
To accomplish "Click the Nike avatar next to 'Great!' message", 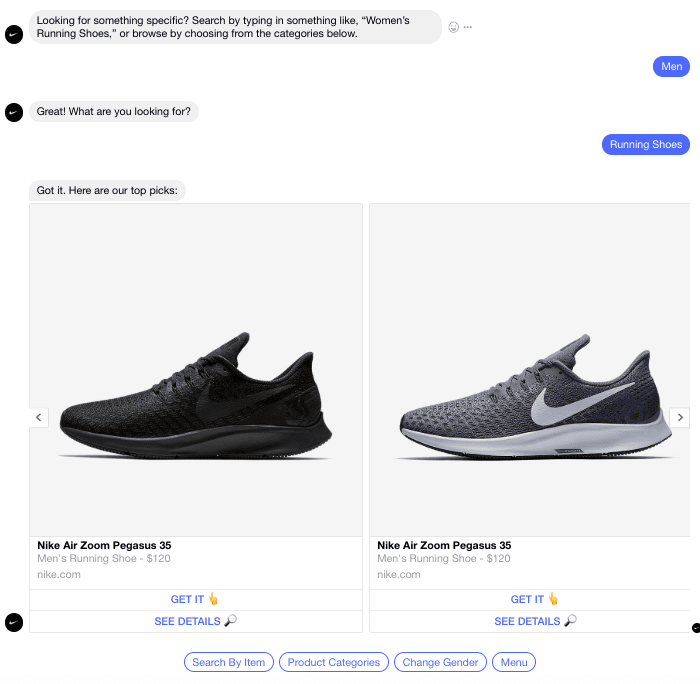I will (x=13, y=113).
